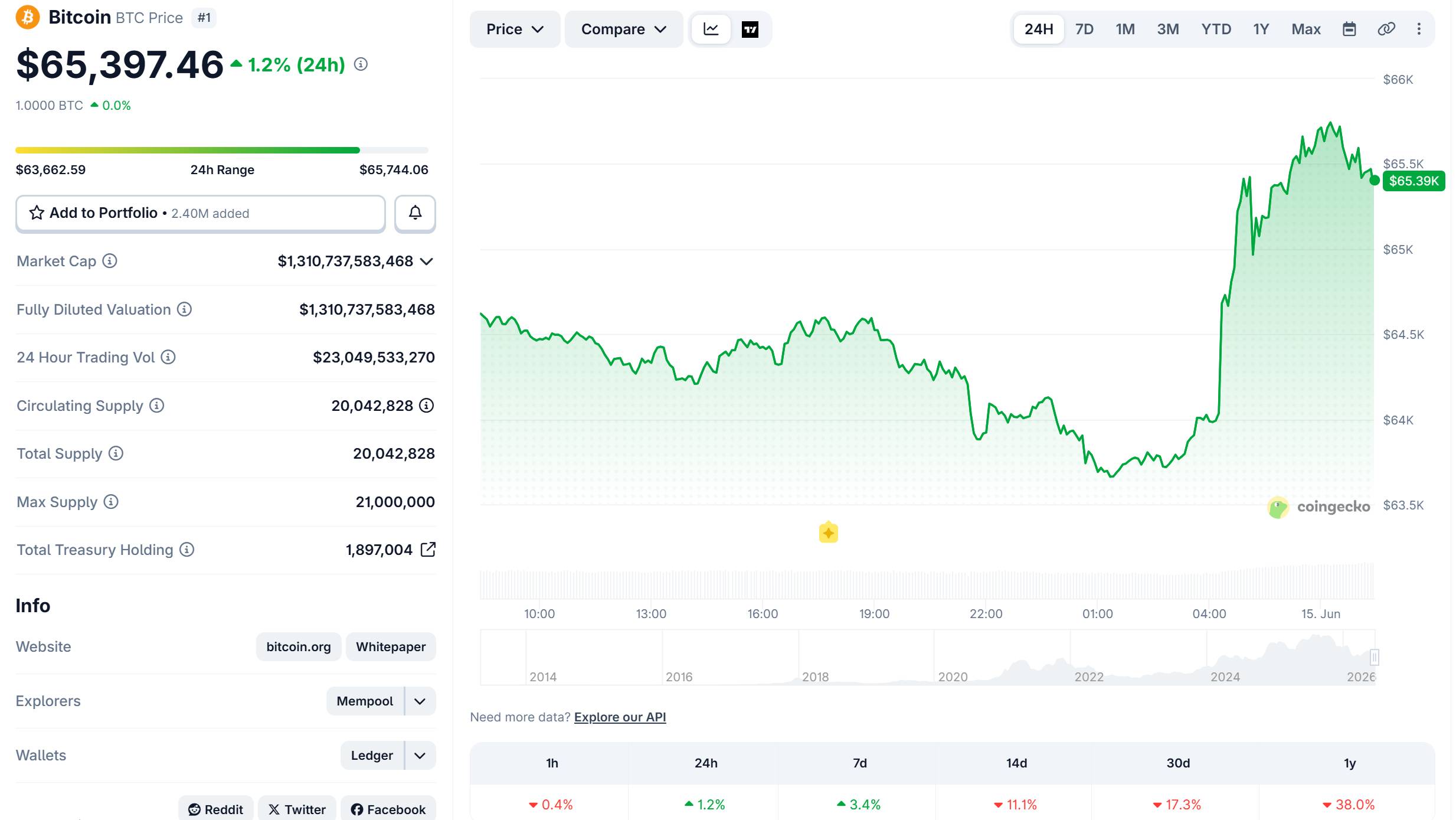Follow the Explore our API link
This screenshot has height=820, width=1456.
click(620, 717)
